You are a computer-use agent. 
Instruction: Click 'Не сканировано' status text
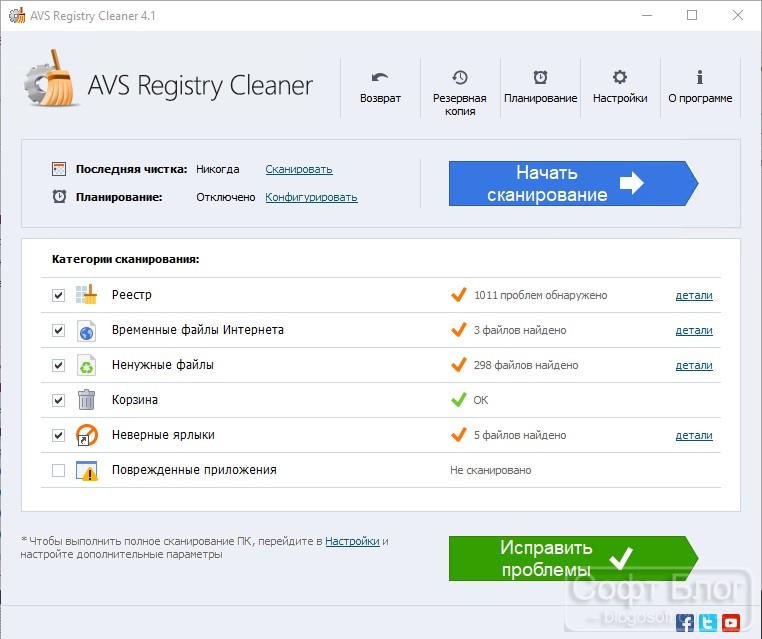click(490, 470)
